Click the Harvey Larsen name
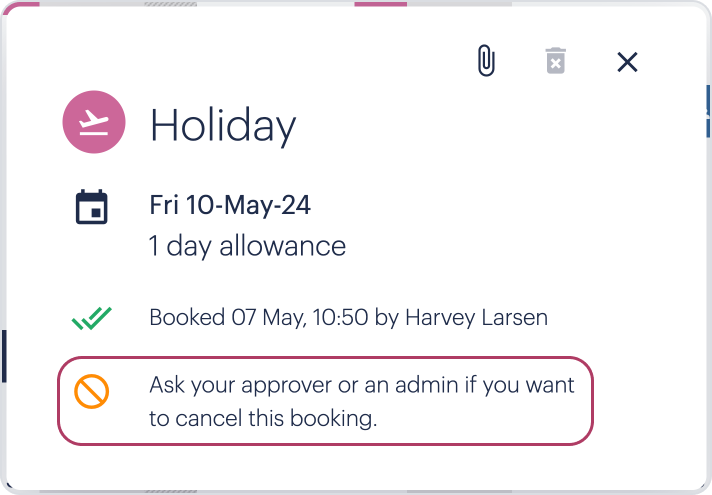 (x=476, y=317)
